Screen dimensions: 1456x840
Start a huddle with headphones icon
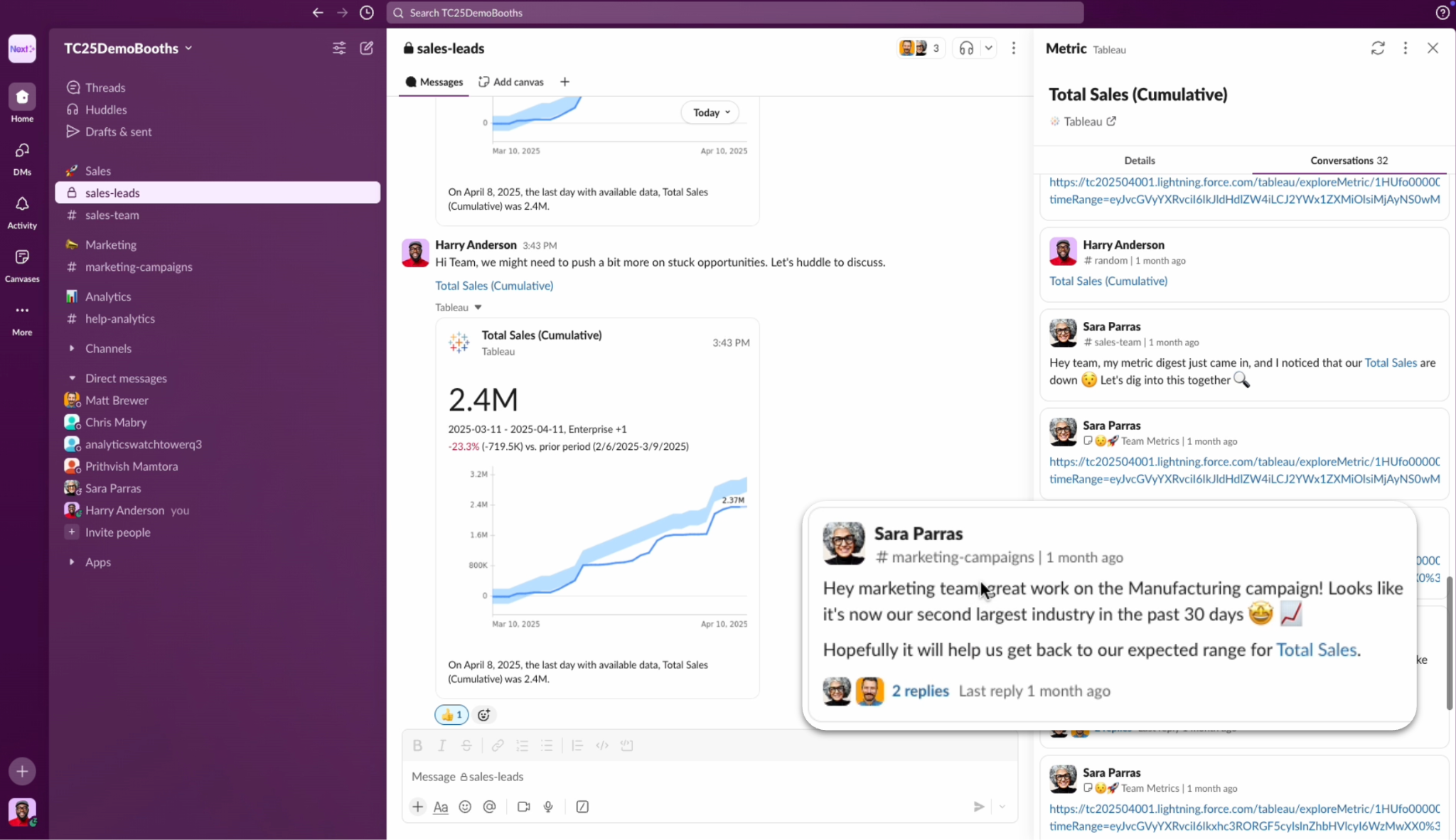(966, 48)
